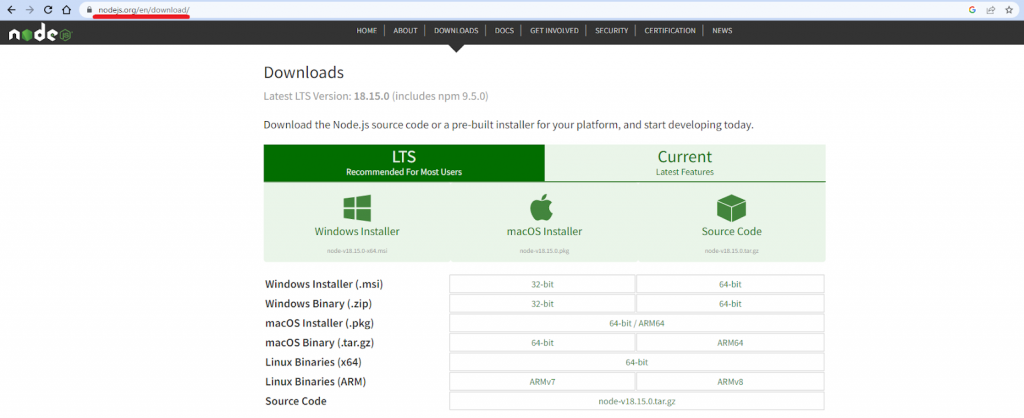
Task: Download 64-bit Windows Installer (.msi)
Action: coord(730,284)
